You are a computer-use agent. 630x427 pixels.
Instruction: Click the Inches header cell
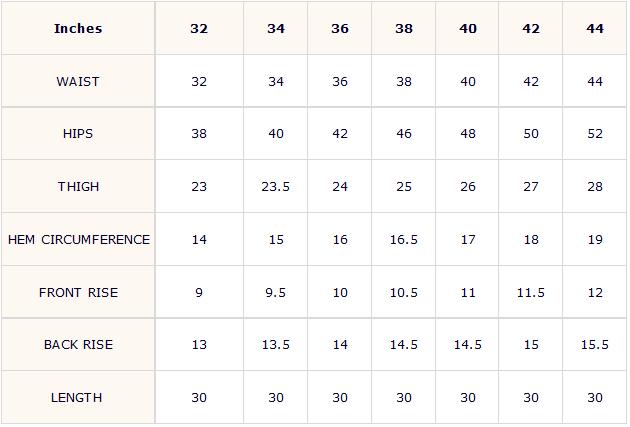tap(78, 29)
